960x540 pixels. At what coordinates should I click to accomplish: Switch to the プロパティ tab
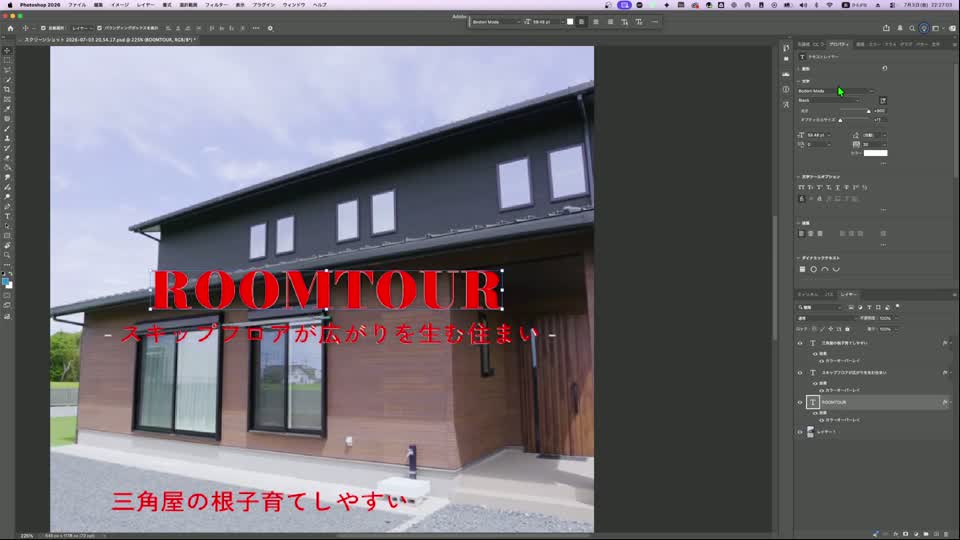[x=838, y=45]
